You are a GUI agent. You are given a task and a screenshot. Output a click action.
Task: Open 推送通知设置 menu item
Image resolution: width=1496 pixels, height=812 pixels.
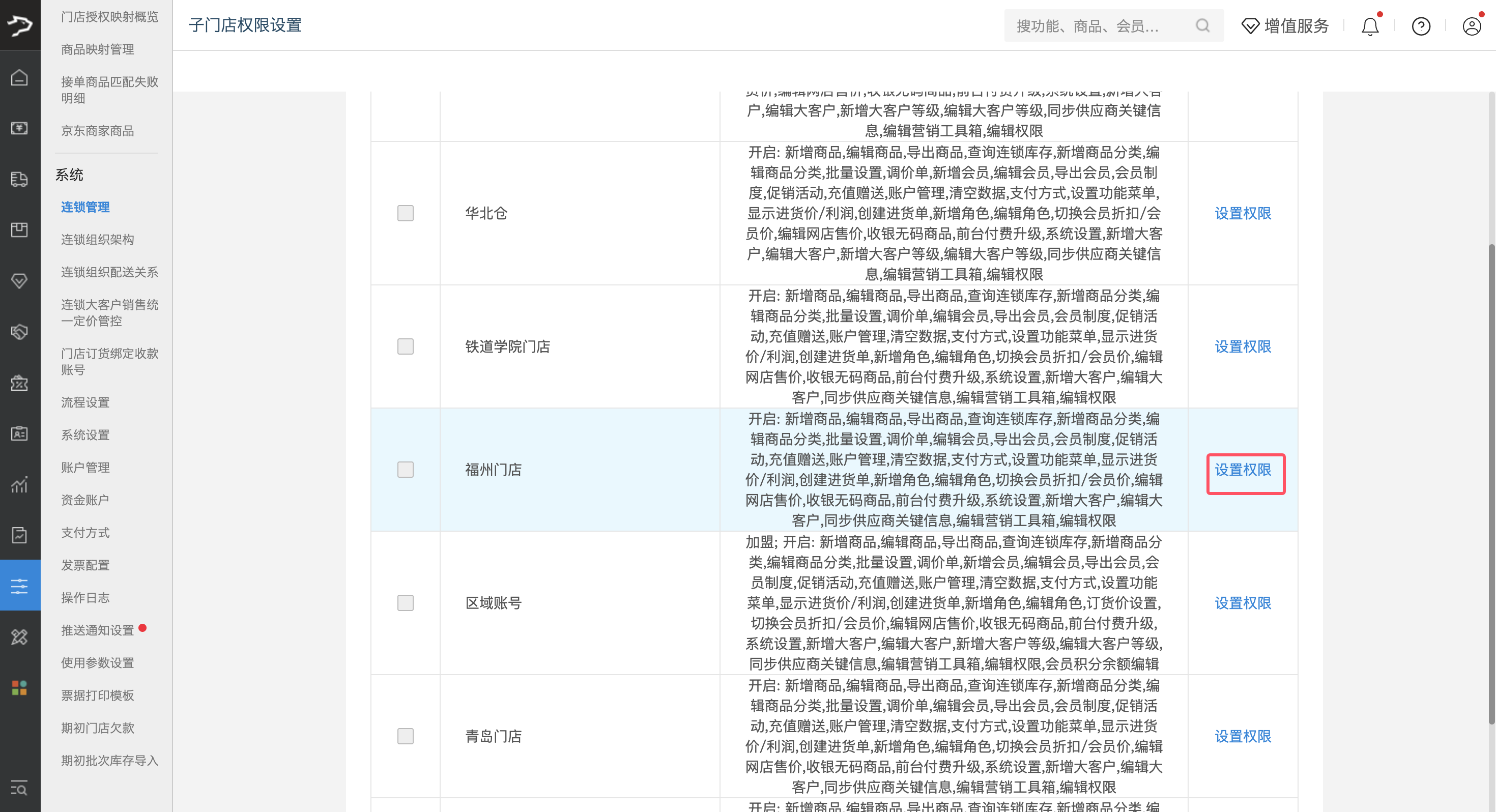pyautogui.click(x=98, y=630)
